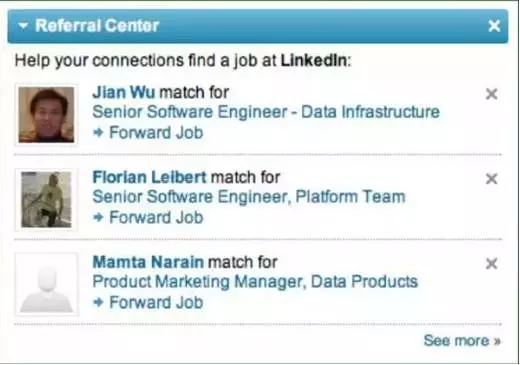Screen dimensions: 520x365
Task: Dismiss the Jian Wu suggestion
Action: 492,94
